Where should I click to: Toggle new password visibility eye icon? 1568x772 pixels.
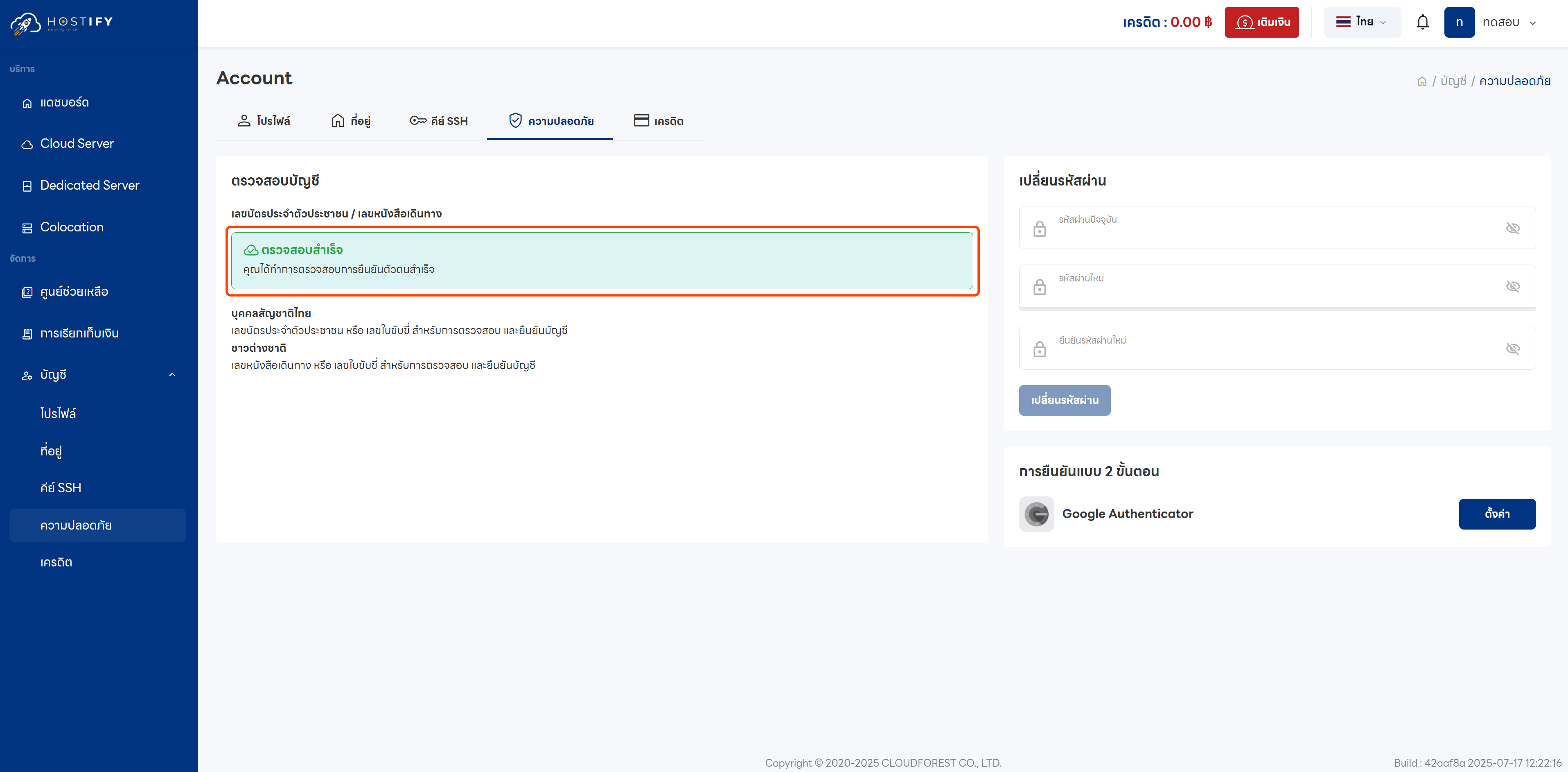(x=1513, y=286)
